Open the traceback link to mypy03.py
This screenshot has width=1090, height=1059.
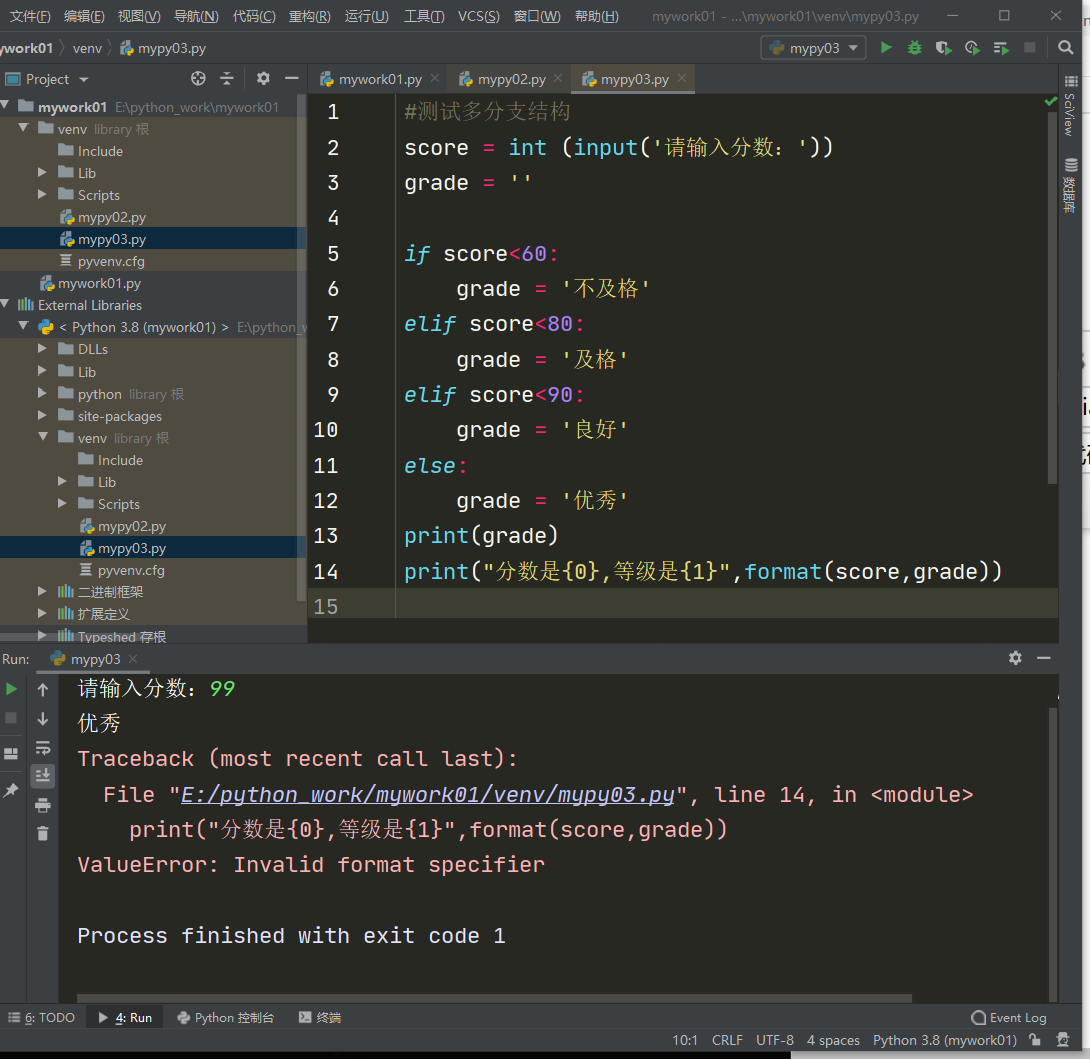click(x=428, y=795)
